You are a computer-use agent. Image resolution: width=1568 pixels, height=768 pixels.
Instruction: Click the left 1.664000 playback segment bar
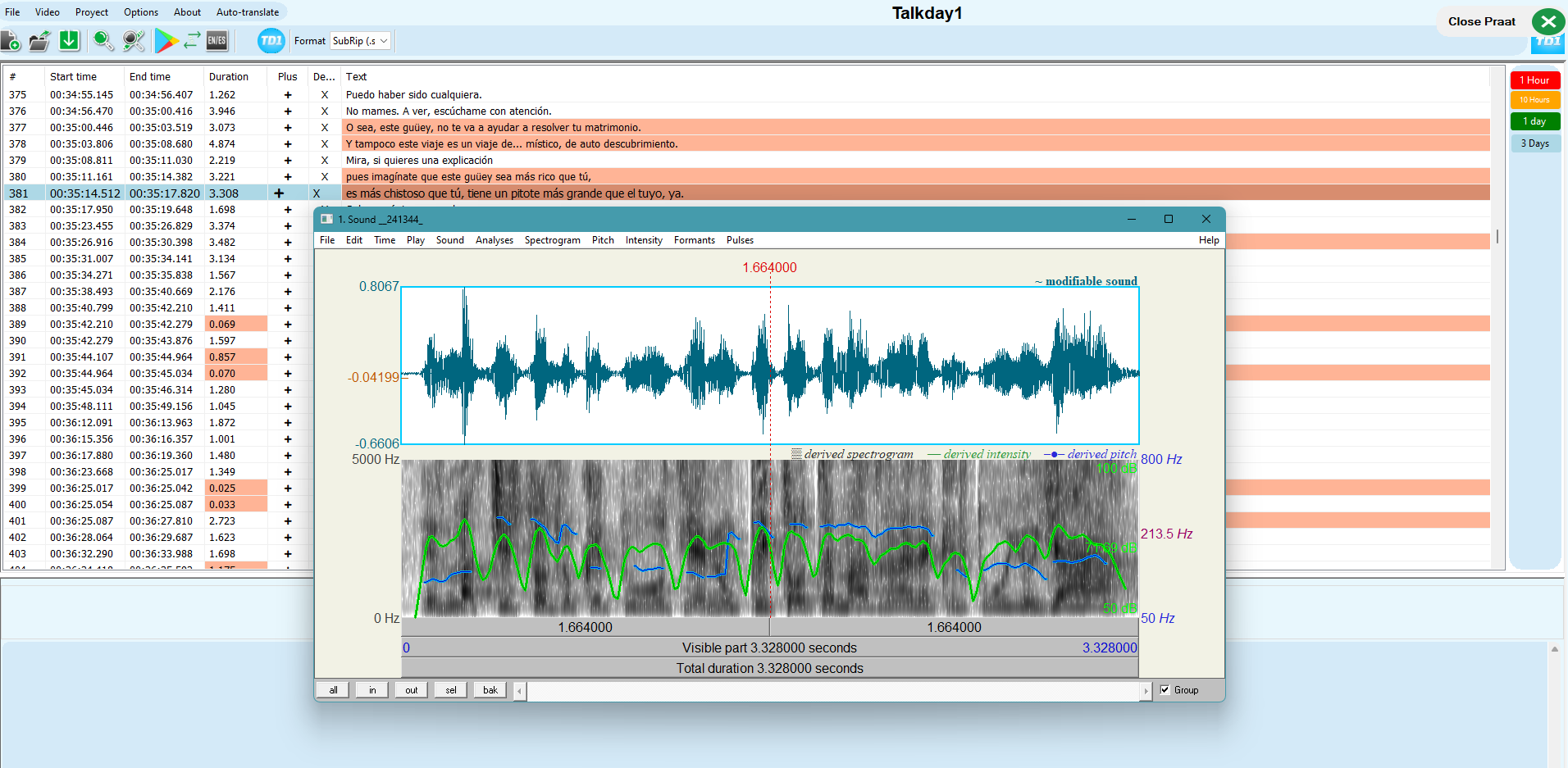coord(586,627)
